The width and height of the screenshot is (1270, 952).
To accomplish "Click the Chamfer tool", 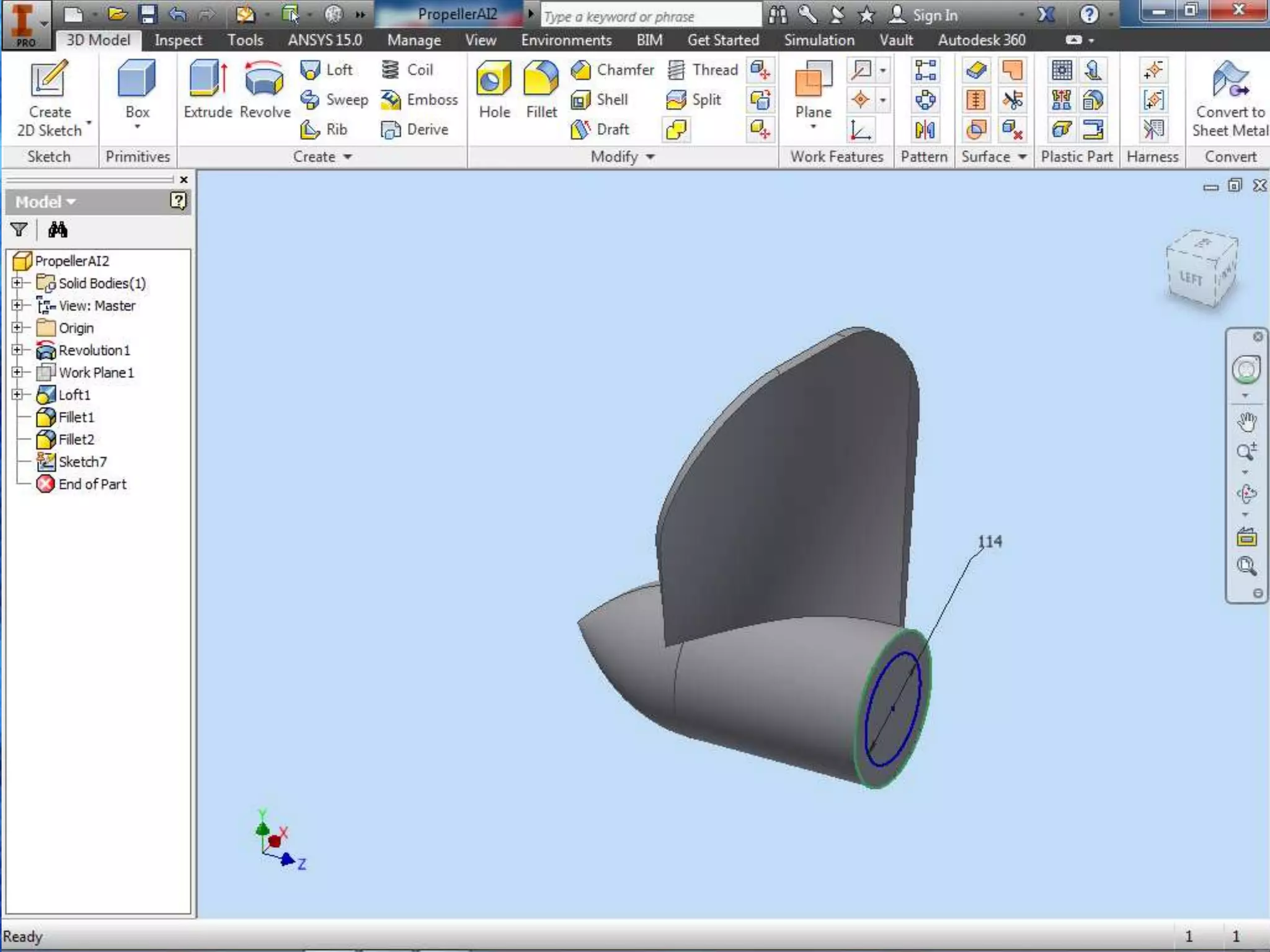I will (x=613, y=69).
